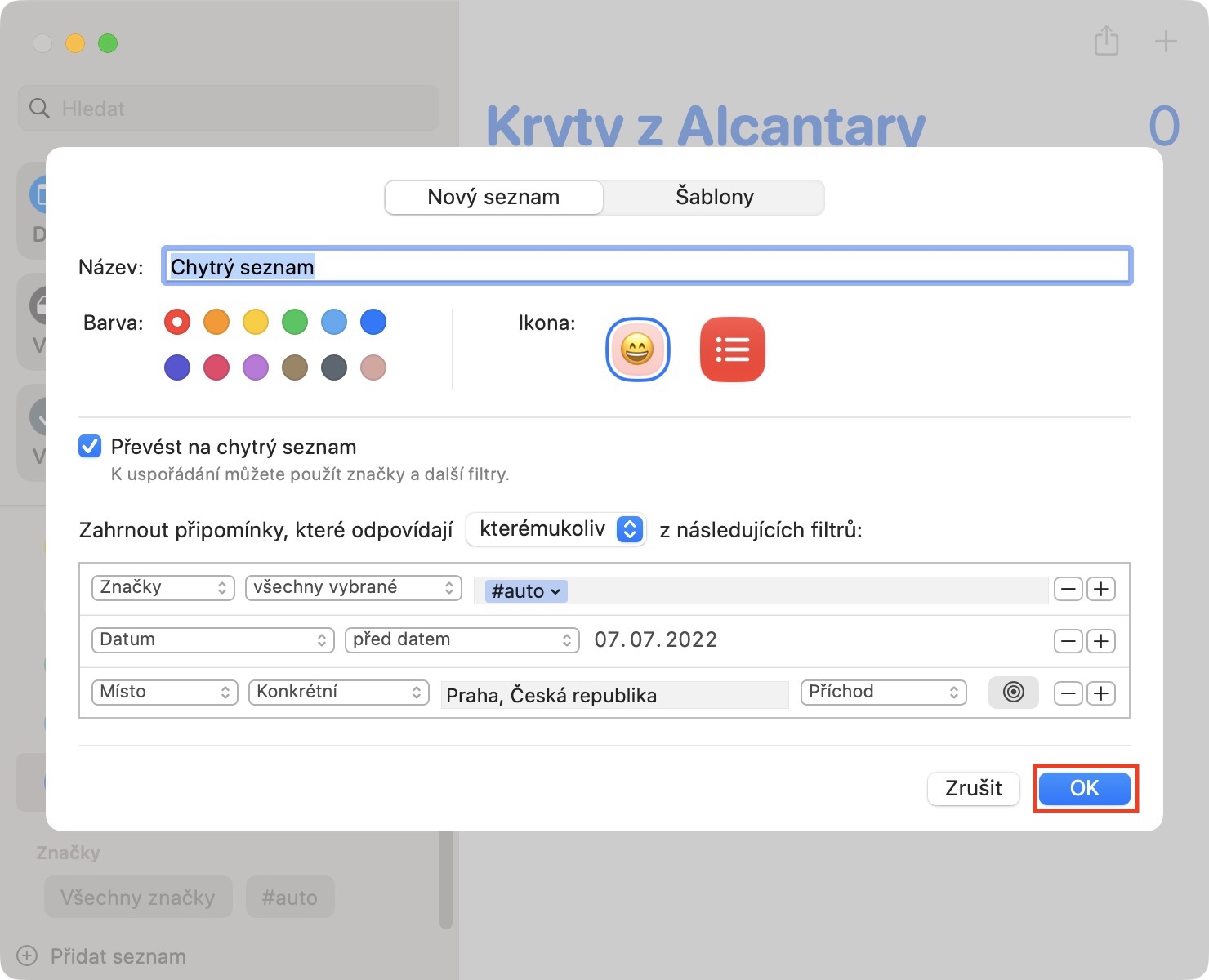Click the location target icon for Praha

click(1013, 693)
